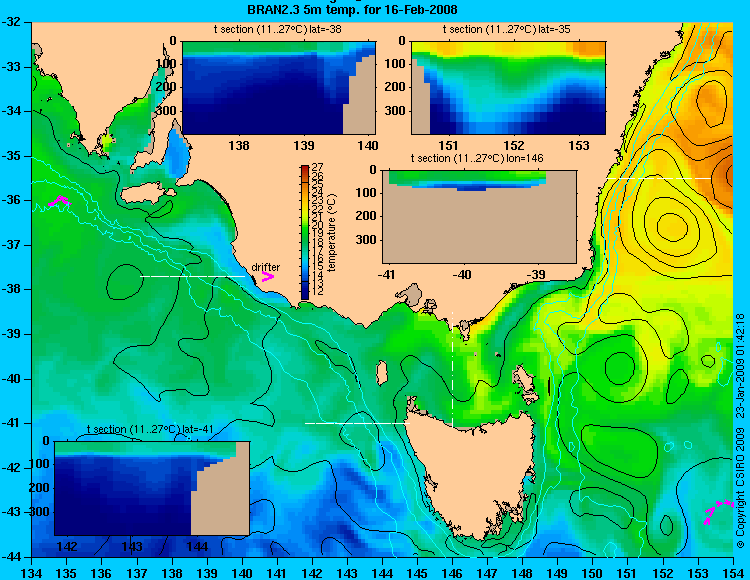Click "142" on the lat=-41 inset x-axis
The width and height of the screenshot is (750, 580).
[67, 546]
